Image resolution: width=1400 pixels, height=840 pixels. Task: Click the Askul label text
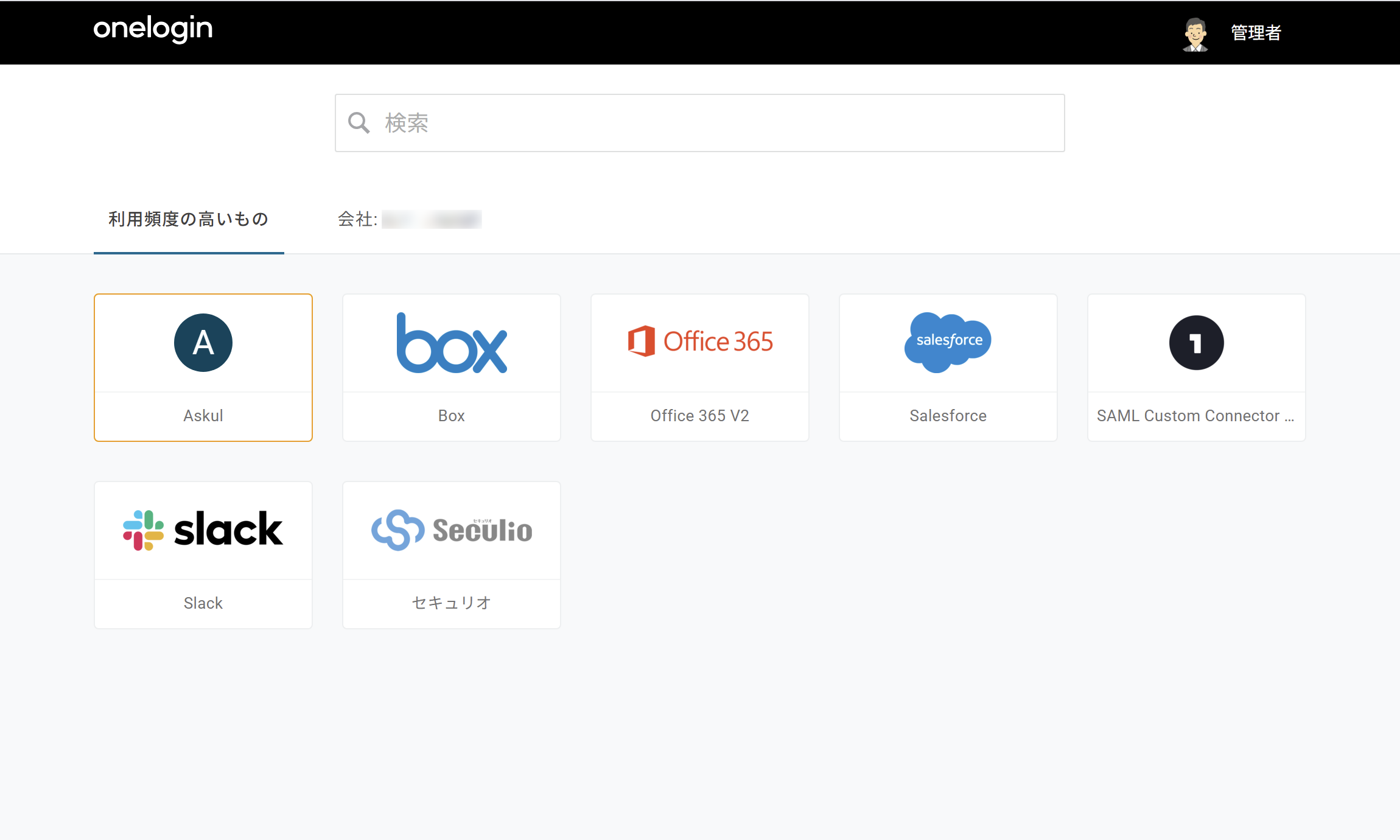[203, 416]
